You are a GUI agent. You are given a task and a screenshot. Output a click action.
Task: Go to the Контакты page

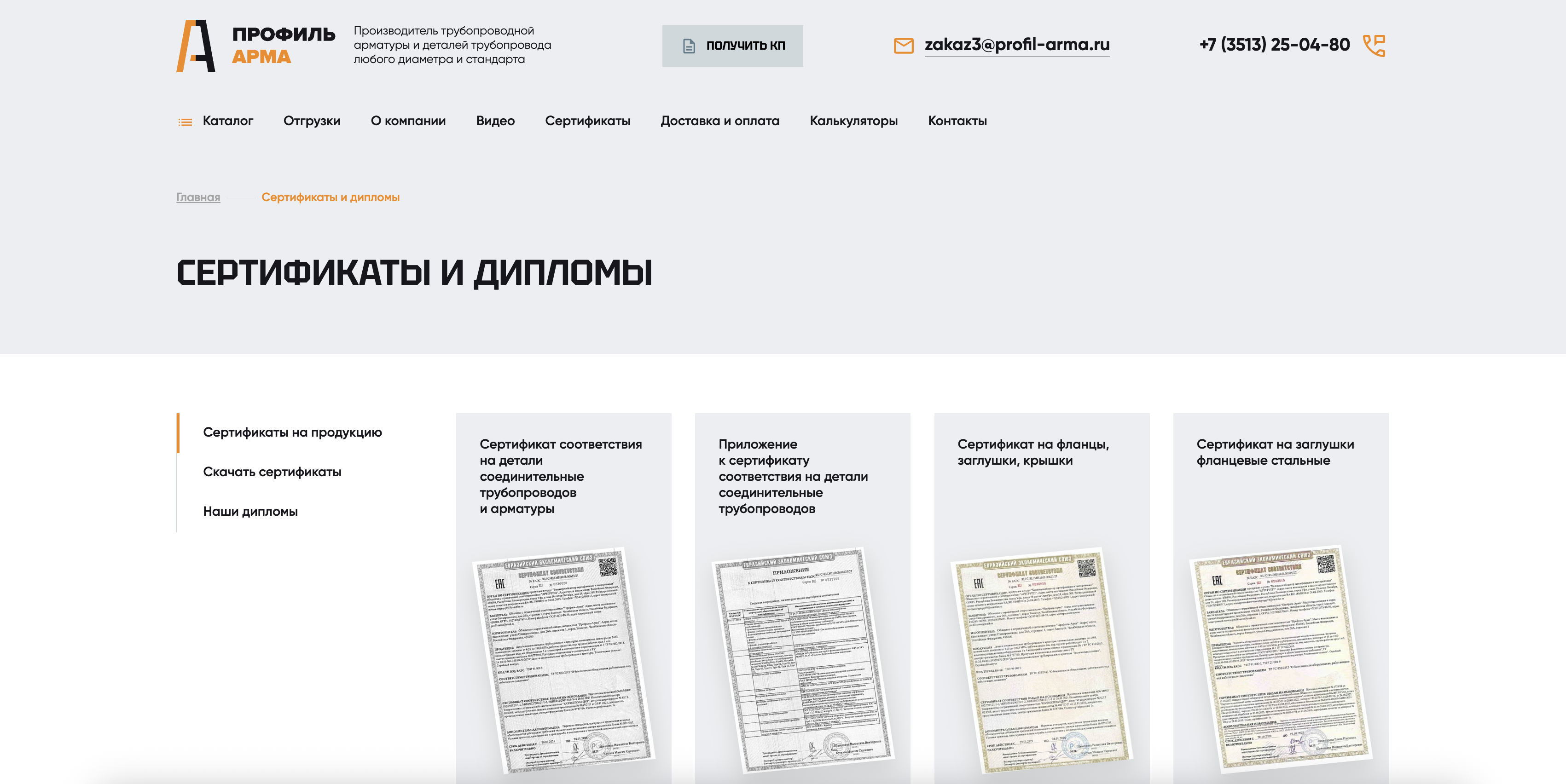click(957, 121)
